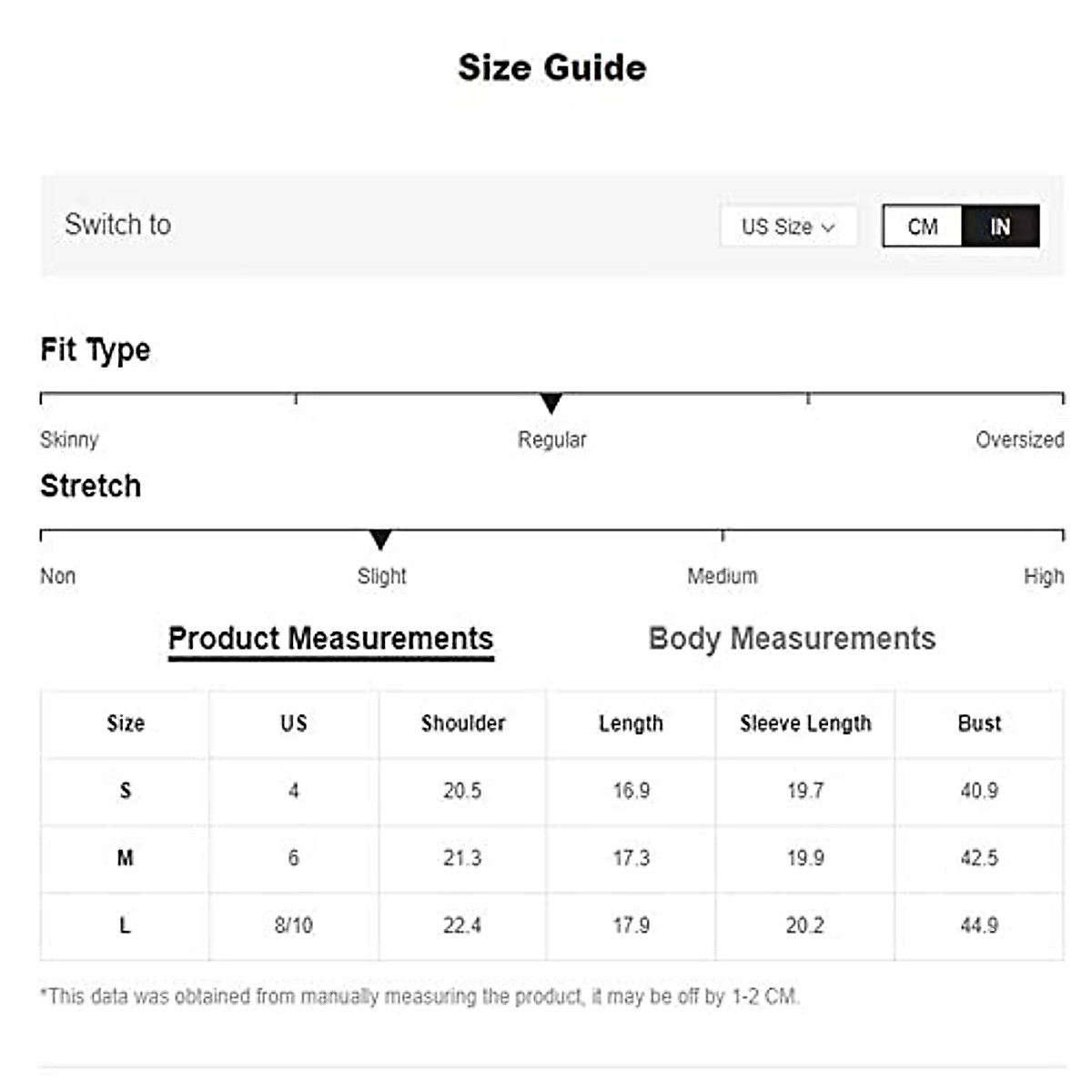
Task: Select the size M row label
Action: 126,858
